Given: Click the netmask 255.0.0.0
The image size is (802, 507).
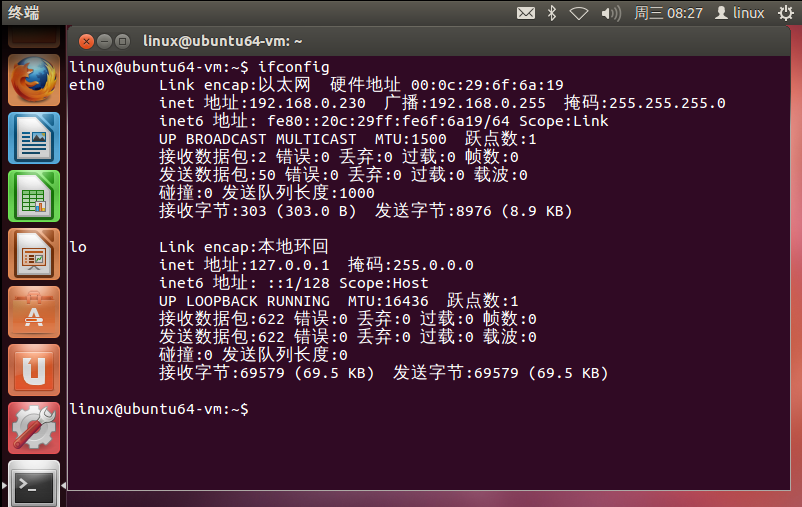Looking at the screenshot, I should (x=433, y=265).
